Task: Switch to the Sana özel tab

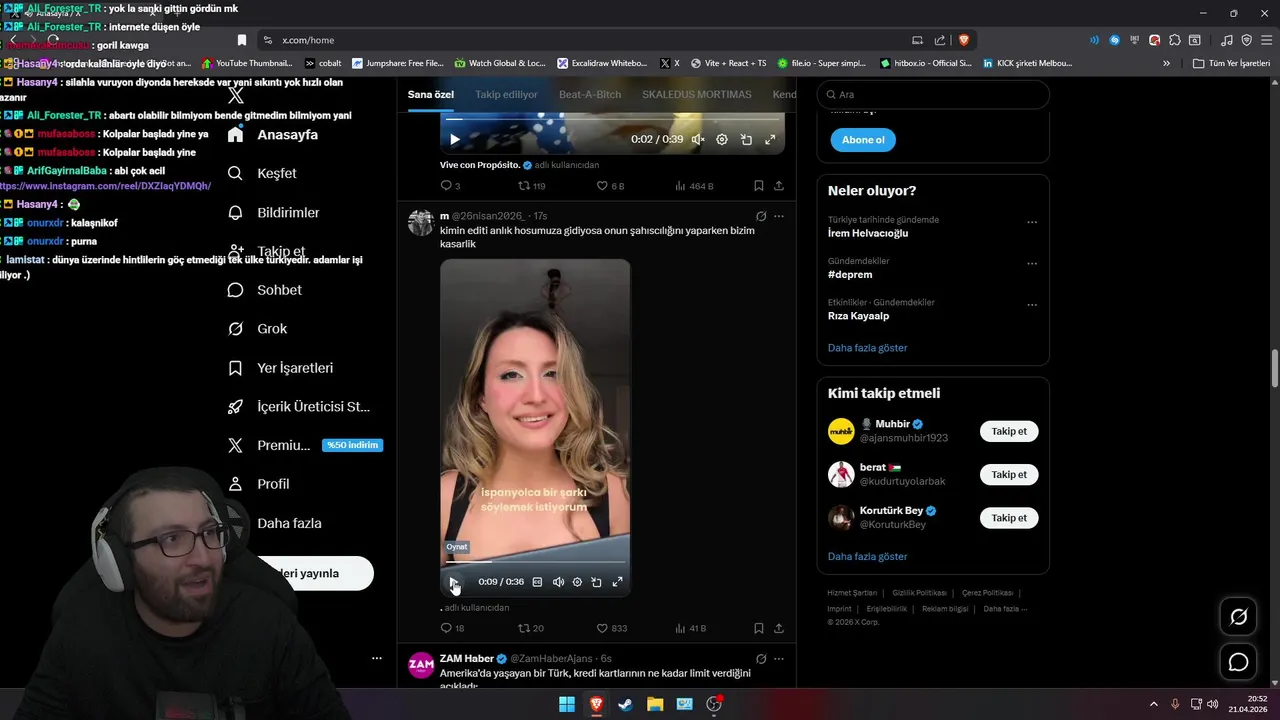Action: [431, 94]
